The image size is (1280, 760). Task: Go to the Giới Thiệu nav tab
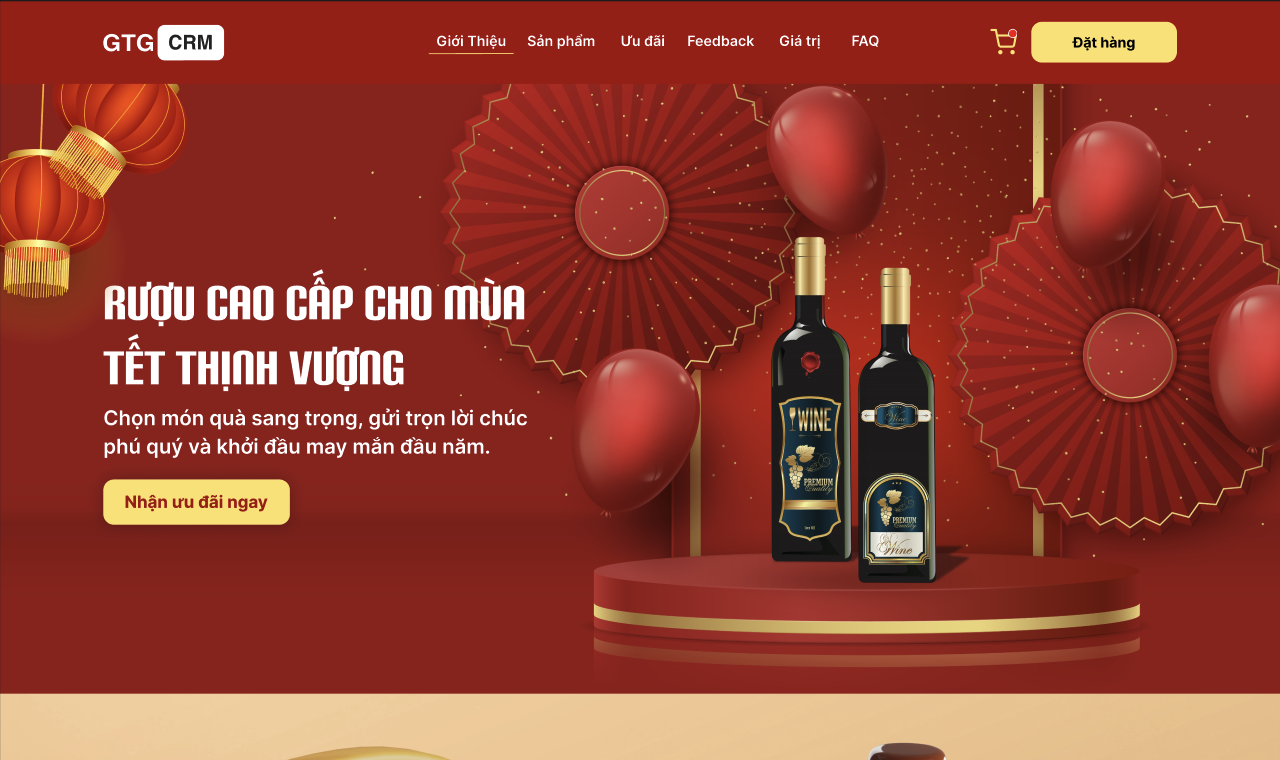(471, 41)
